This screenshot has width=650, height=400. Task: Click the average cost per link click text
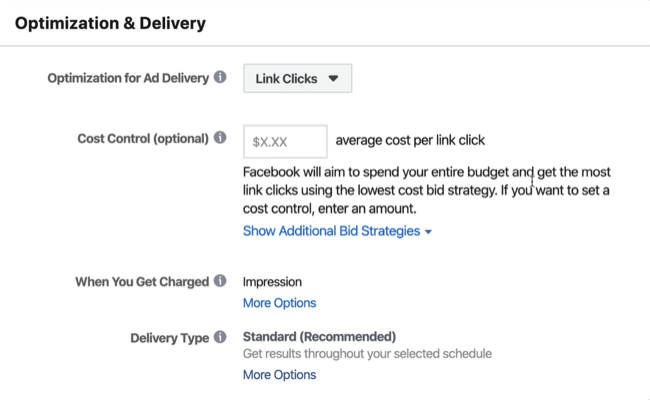tap(410, 141)
